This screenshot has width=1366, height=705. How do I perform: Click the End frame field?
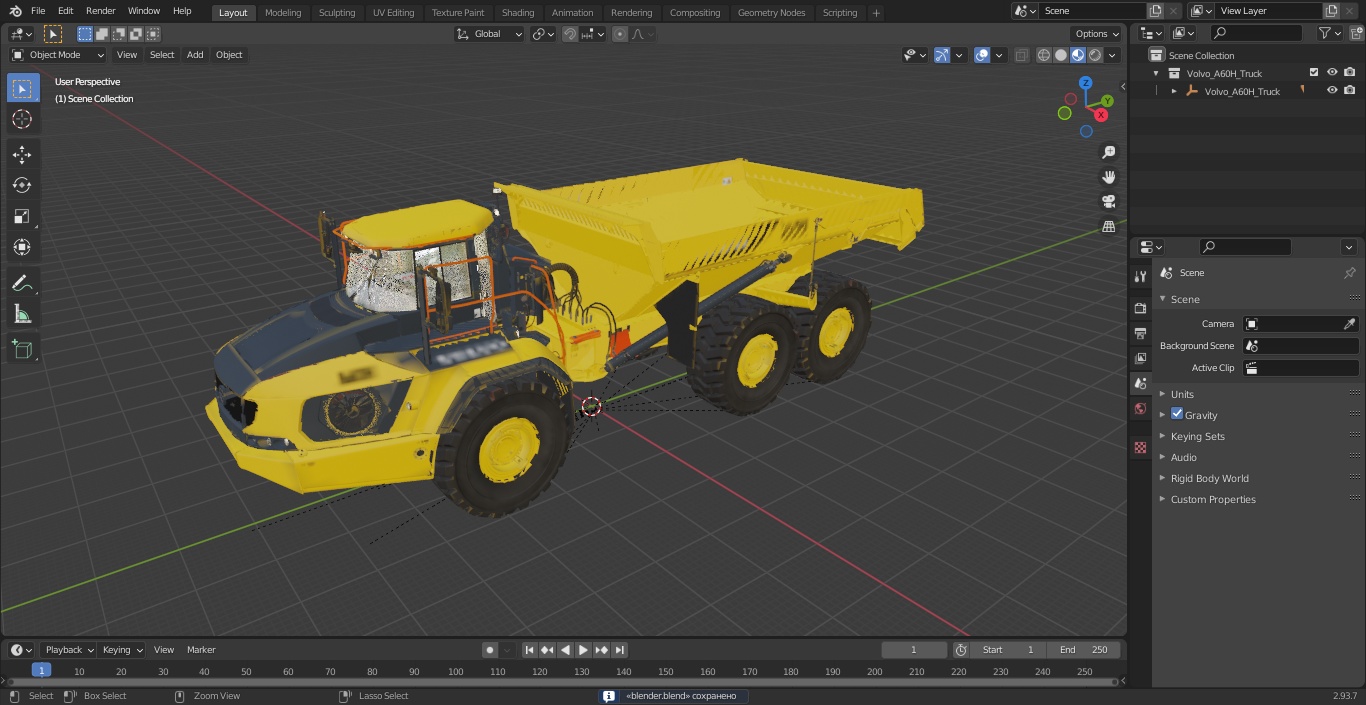click(1084, 650)
